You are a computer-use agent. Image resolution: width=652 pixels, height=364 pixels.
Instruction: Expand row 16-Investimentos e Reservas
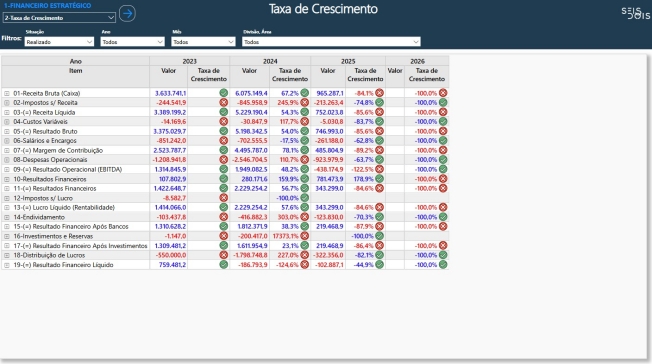pos(7,236)
